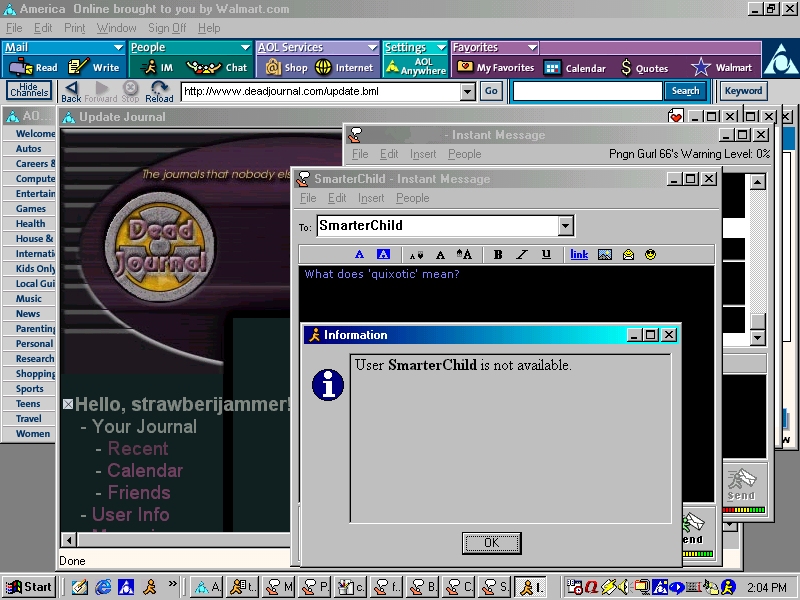The height and width of the screenshot is (600, 800).
Task: Expand the Mail toolbar dropdown
Action: tap(118, 47)
